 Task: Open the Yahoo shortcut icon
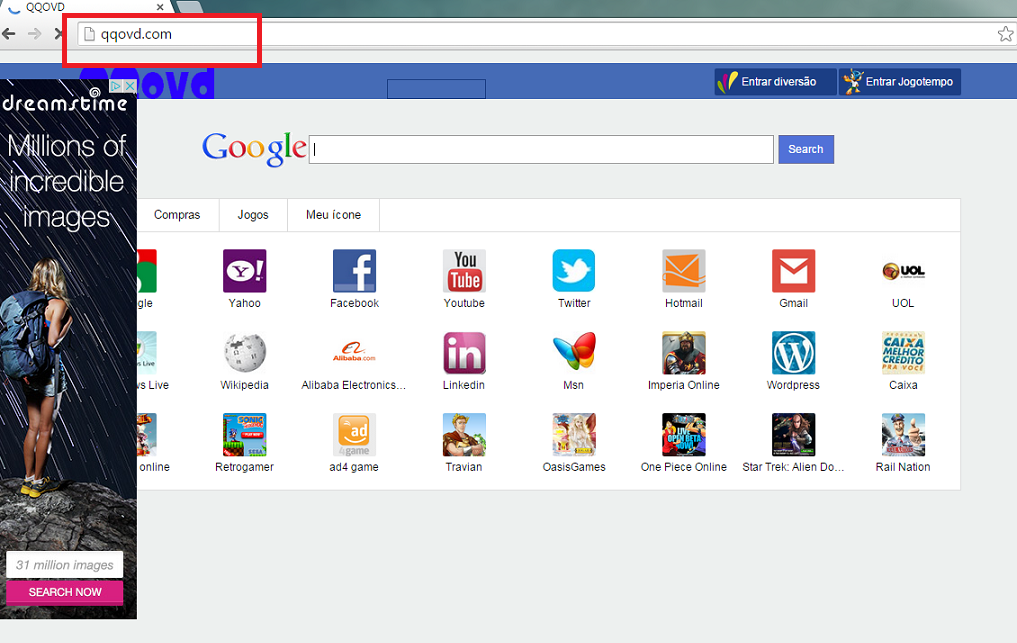(244, 271)
